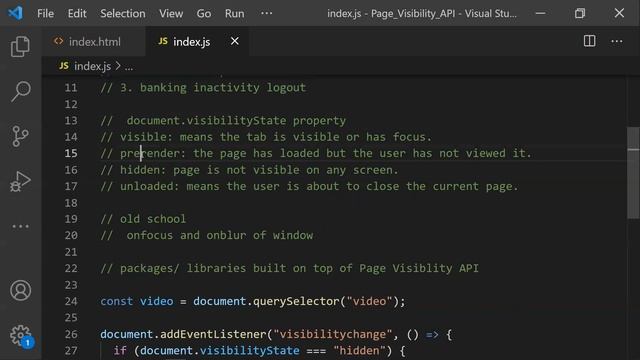Click the VS Code logo icon
Image resolution: width=640 pixels, height=360 pixels.
15,13
